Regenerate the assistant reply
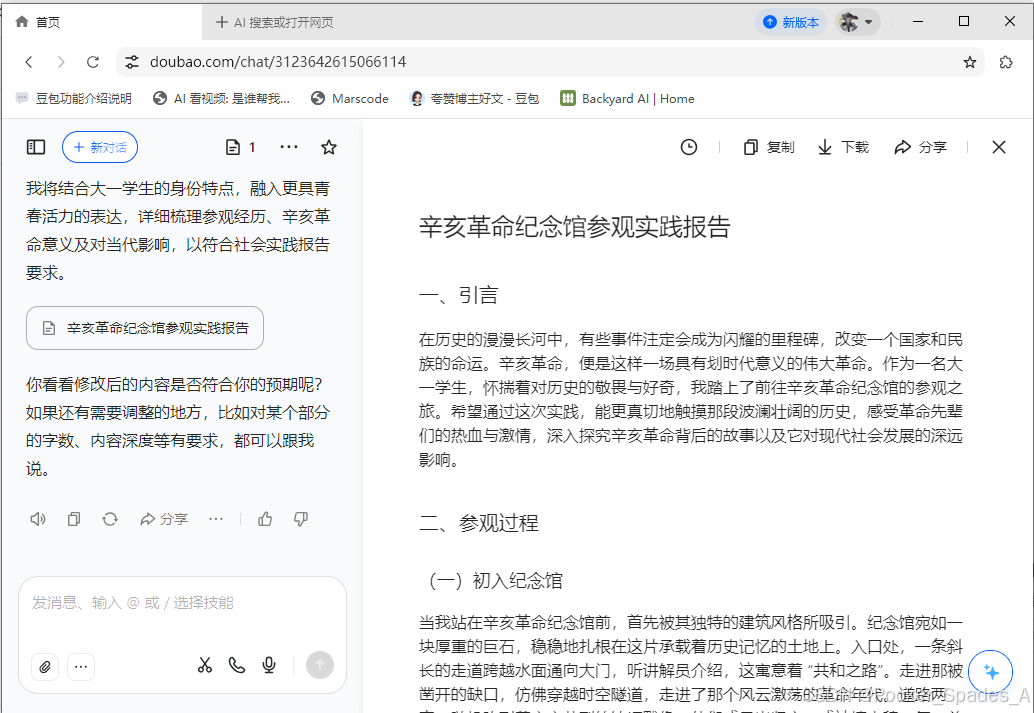Screen dimensions: 1034x713 (110, 519)
